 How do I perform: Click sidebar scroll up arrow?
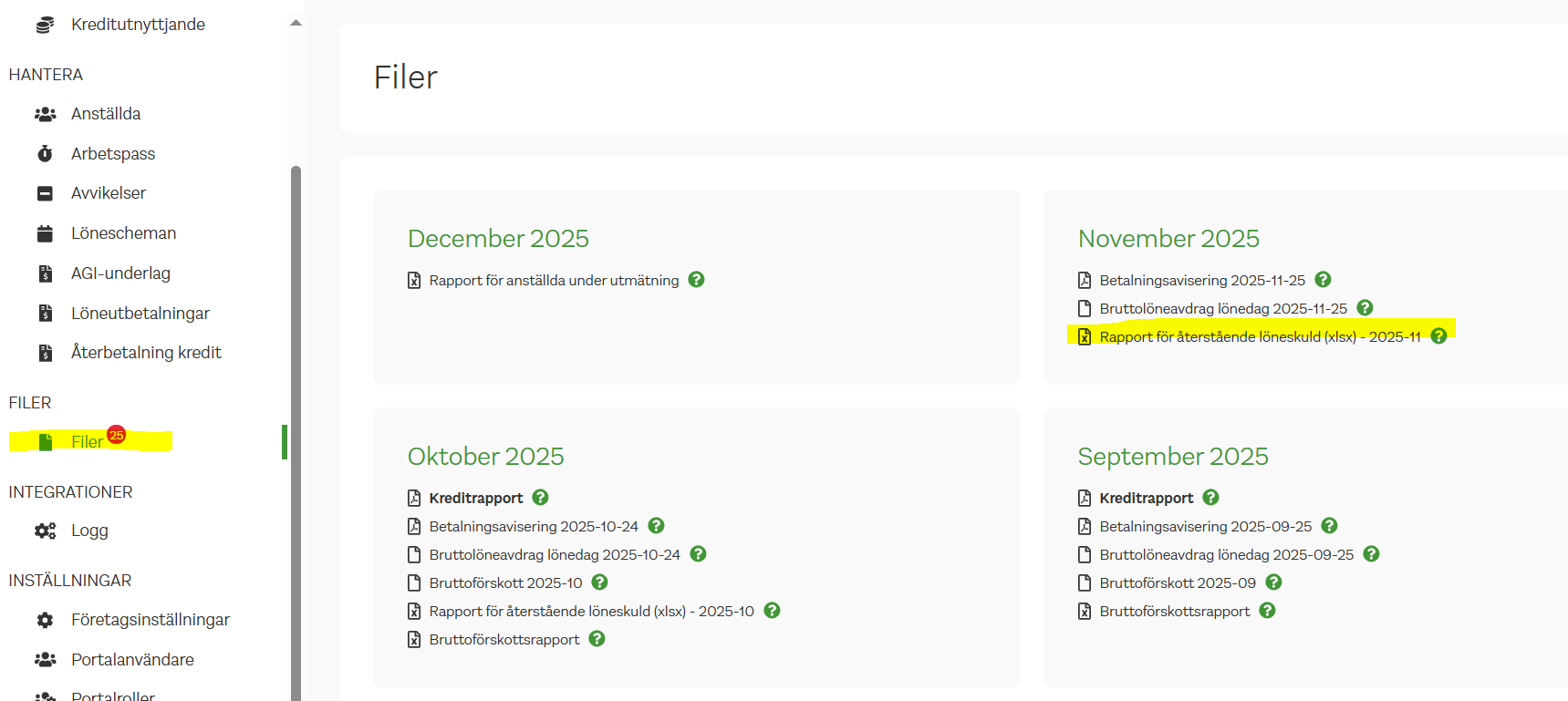(296, 23)
